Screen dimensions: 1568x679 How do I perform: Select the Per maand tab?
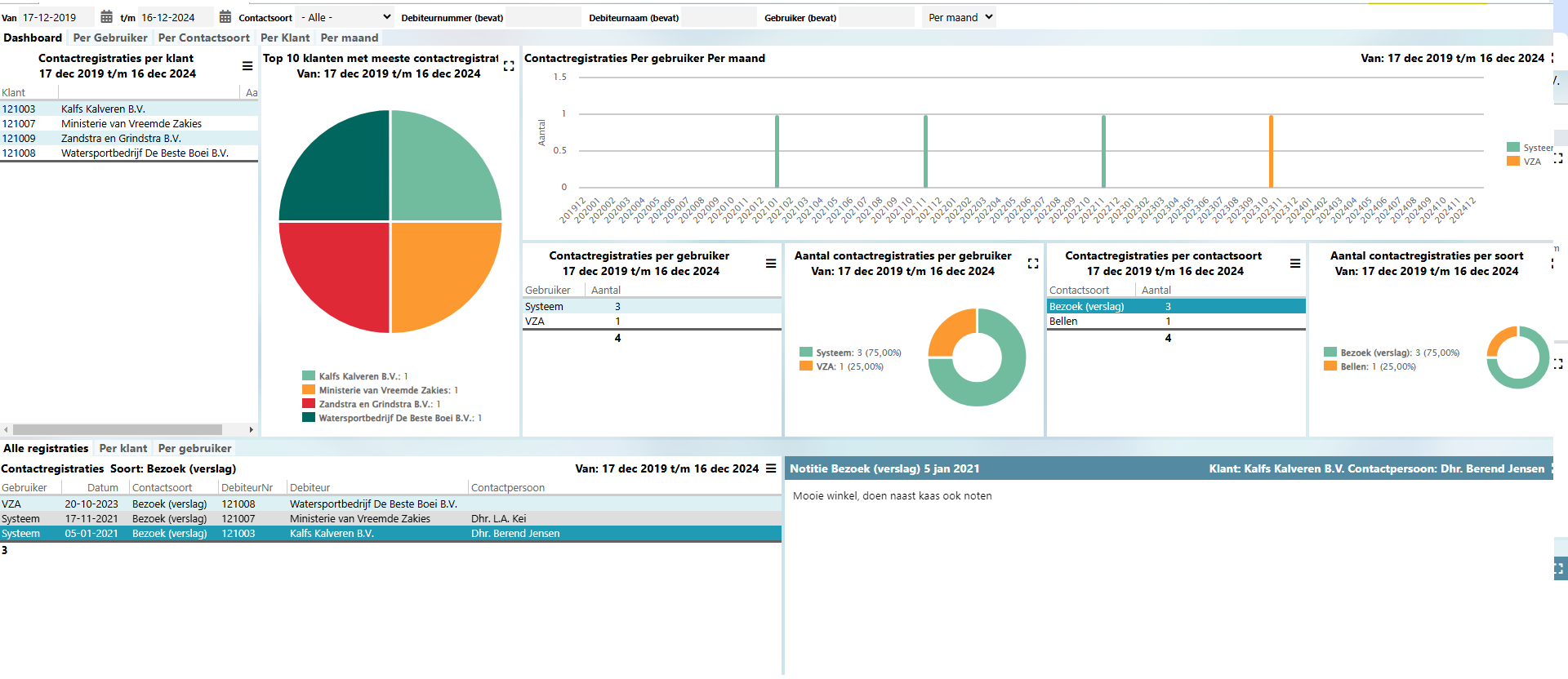click(350, 38)
